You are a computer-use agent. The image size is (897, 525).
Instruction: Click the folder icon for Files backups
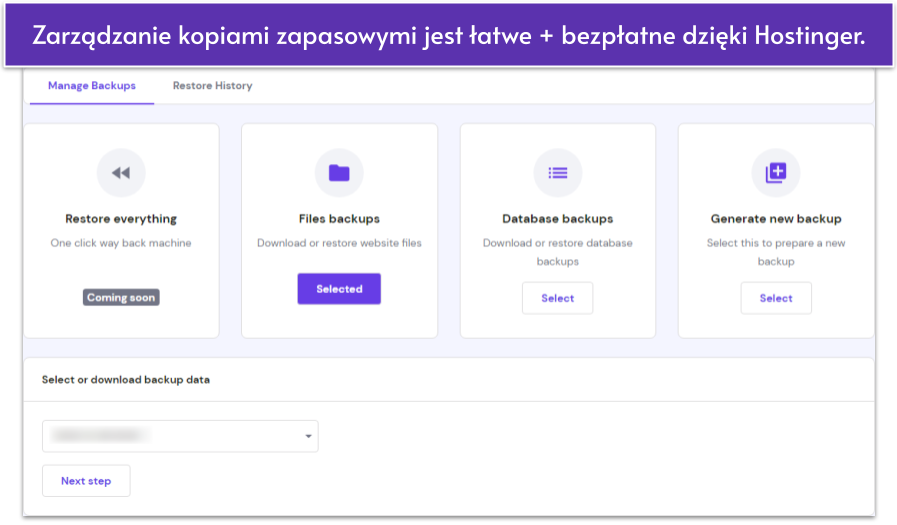(339, 173)
